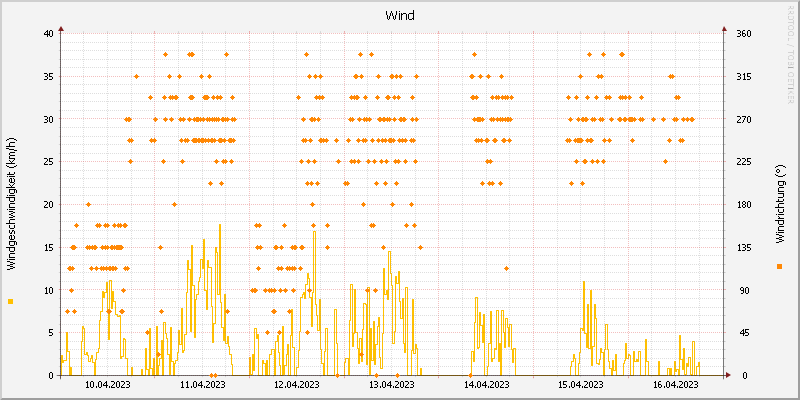Click the date label 11.04.2023
This screenshot has height=400, width=800.
pyautogui.click(x=202, y=384)
